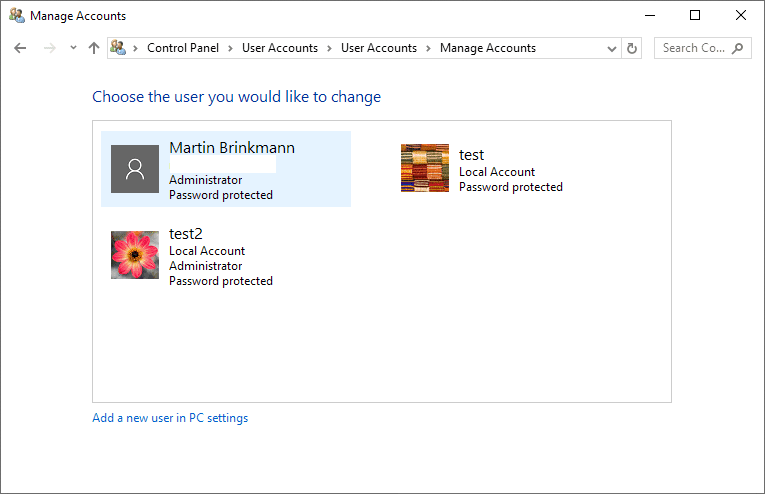This screenshot has height=494, width=765.
Task: Click the search magnifier icon
Action: 738,48
